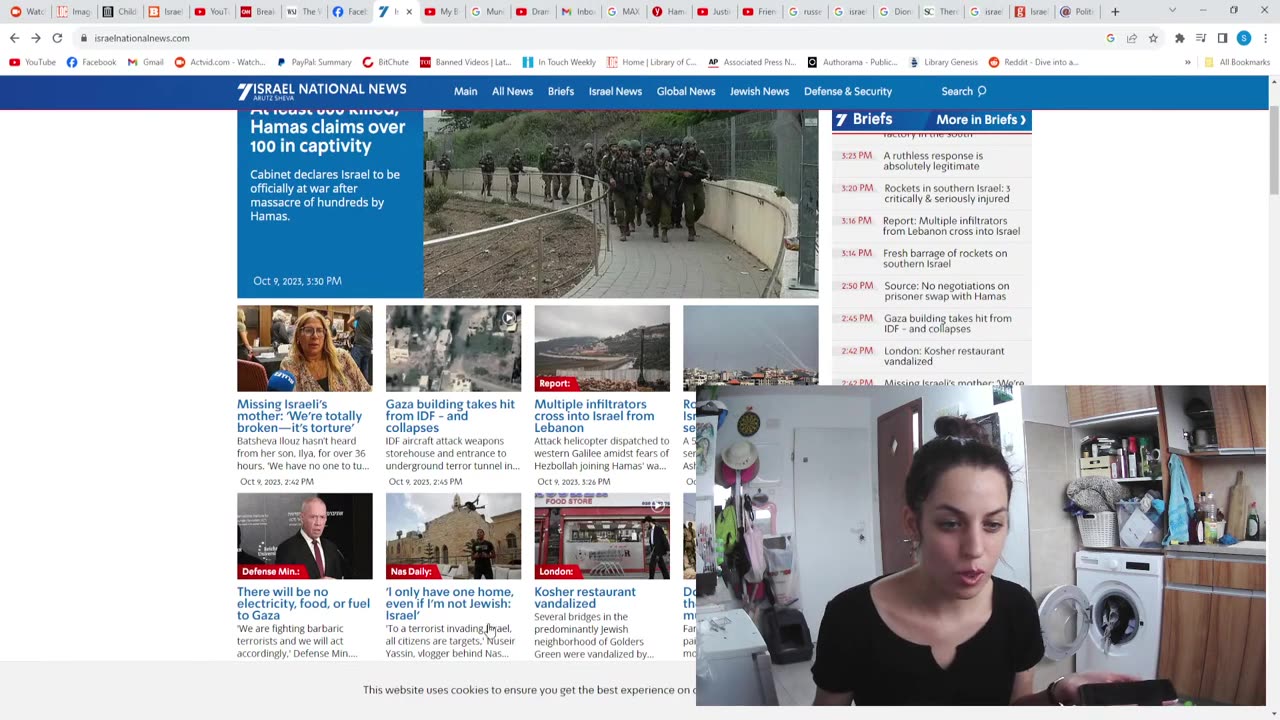Open the share page icon in address bar
1280x720 pixels.
[1132, 38]
